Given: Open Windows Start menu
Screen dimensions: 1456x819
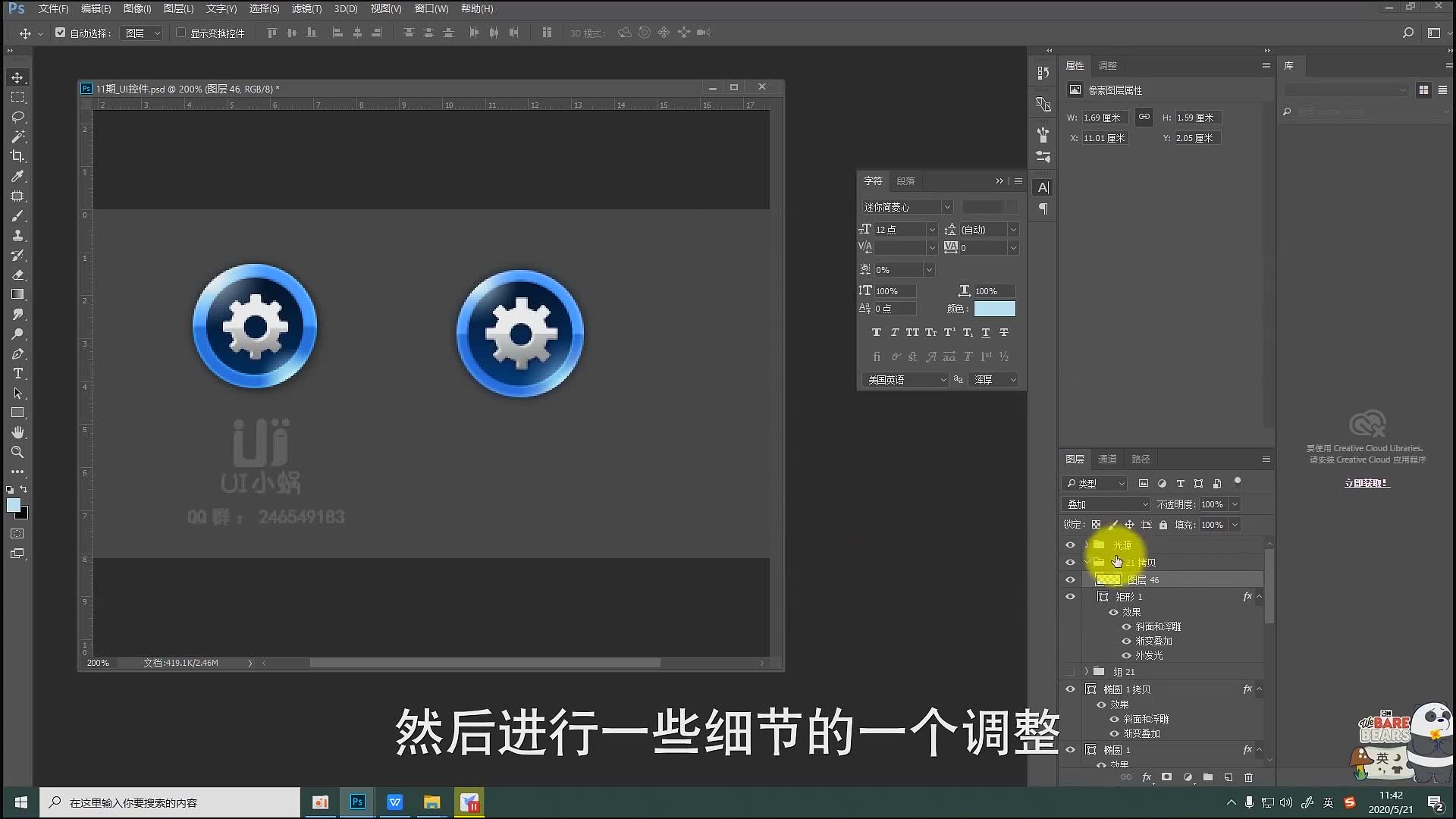Looking at the screenshot, I should tap(20, 802).
